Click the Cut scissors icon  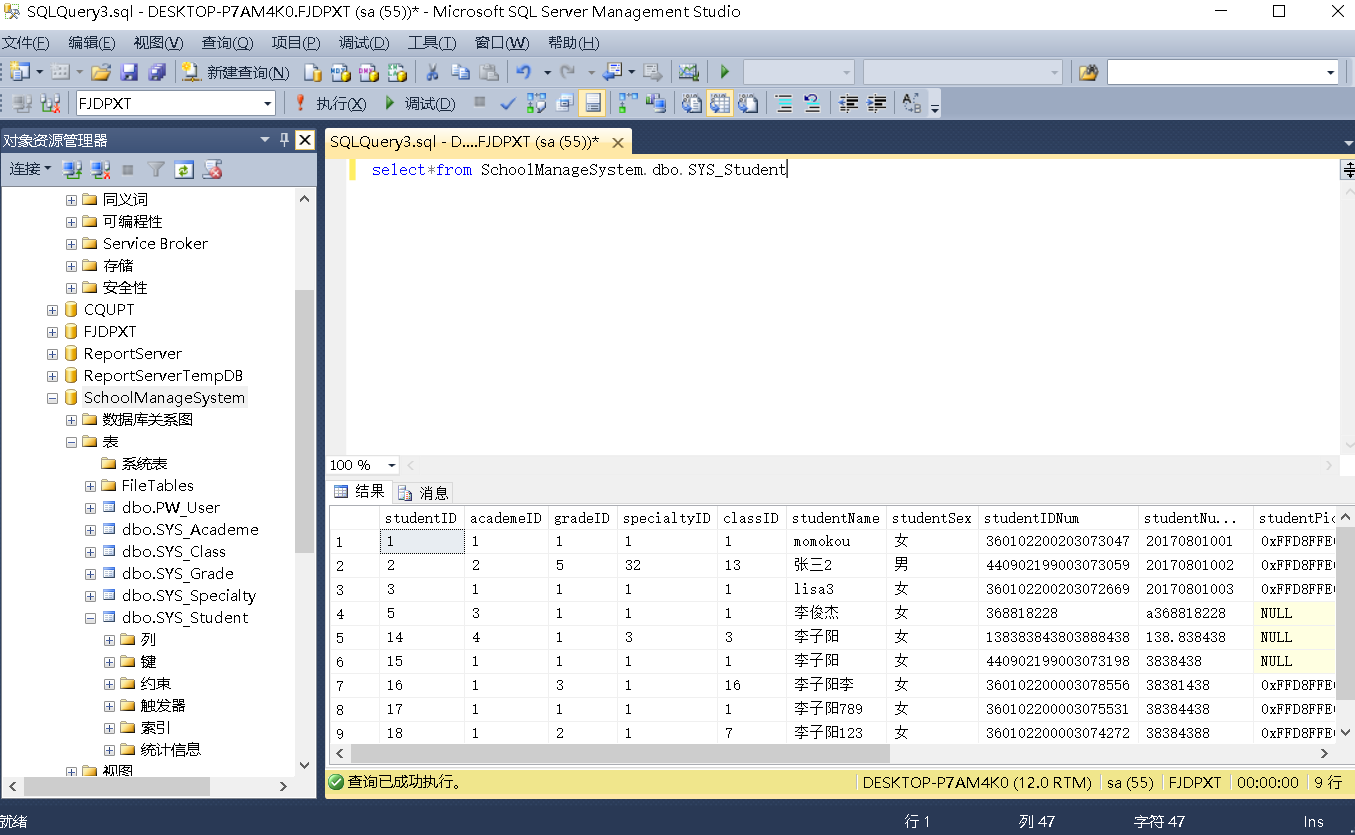click(x=432, y=72)
